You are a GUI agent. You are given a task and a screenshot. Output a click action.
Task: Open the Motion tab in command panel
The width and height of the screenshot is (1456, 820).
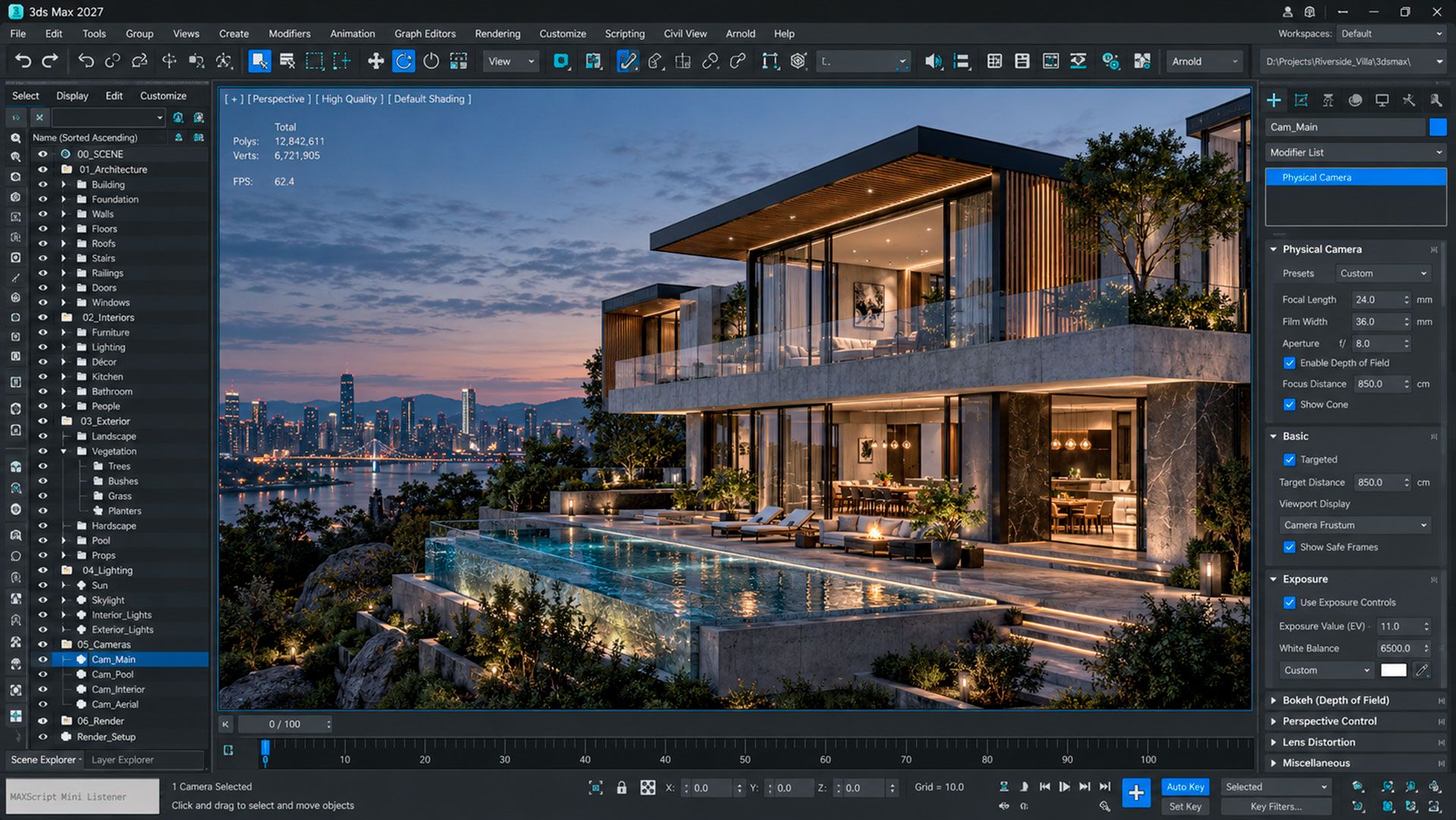tap(1355, 100)
